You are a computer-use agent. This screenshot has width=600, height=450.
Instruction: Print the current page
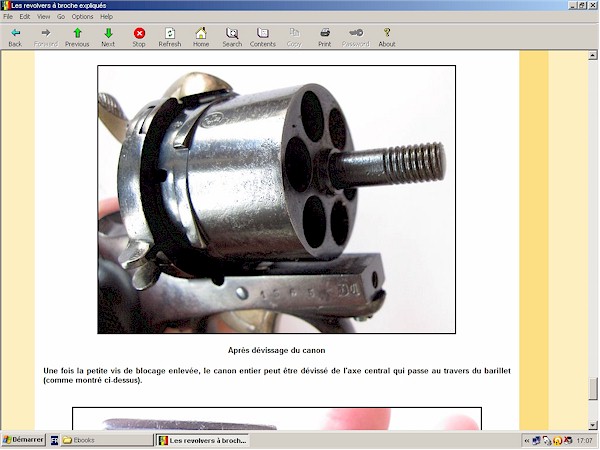(x=325, y=37)
